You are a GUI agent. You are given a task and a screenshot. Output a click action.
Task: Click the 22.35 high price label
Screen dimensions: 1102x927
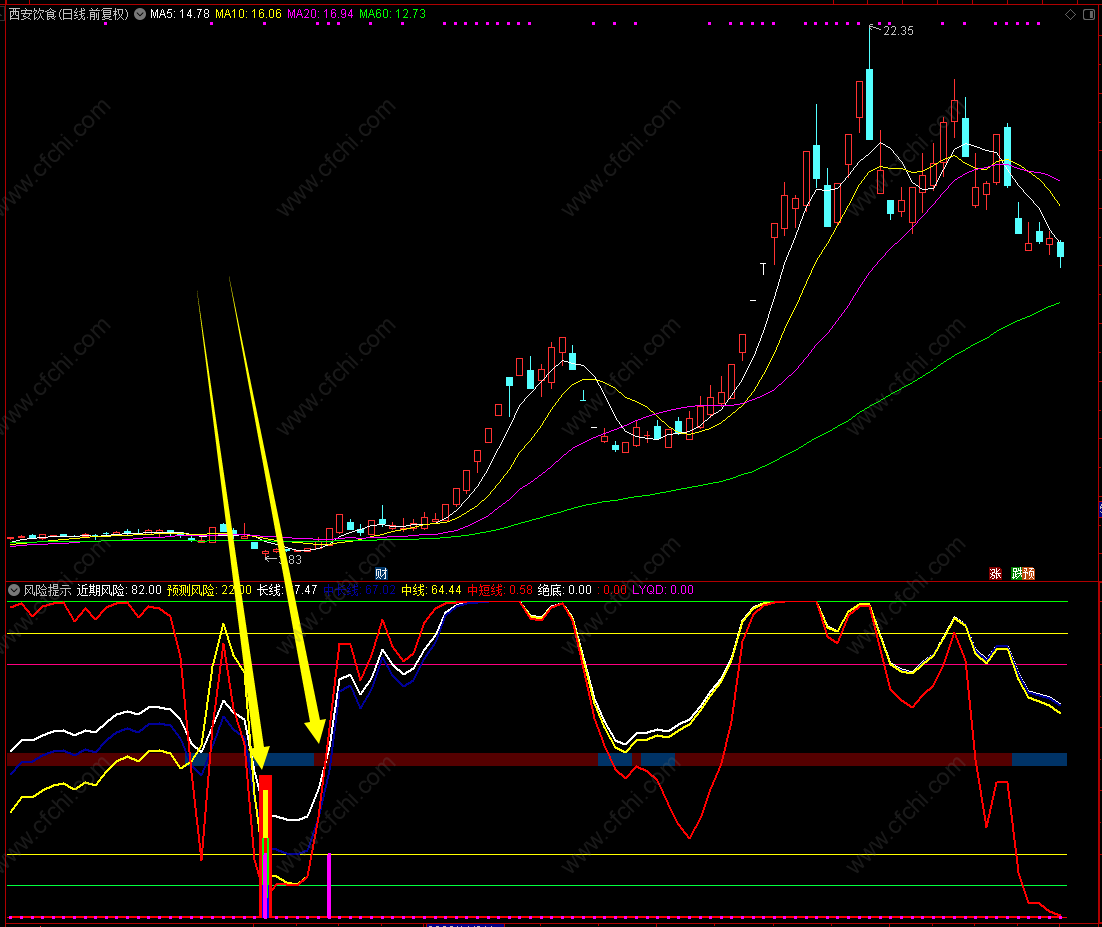tap(898, 31)
